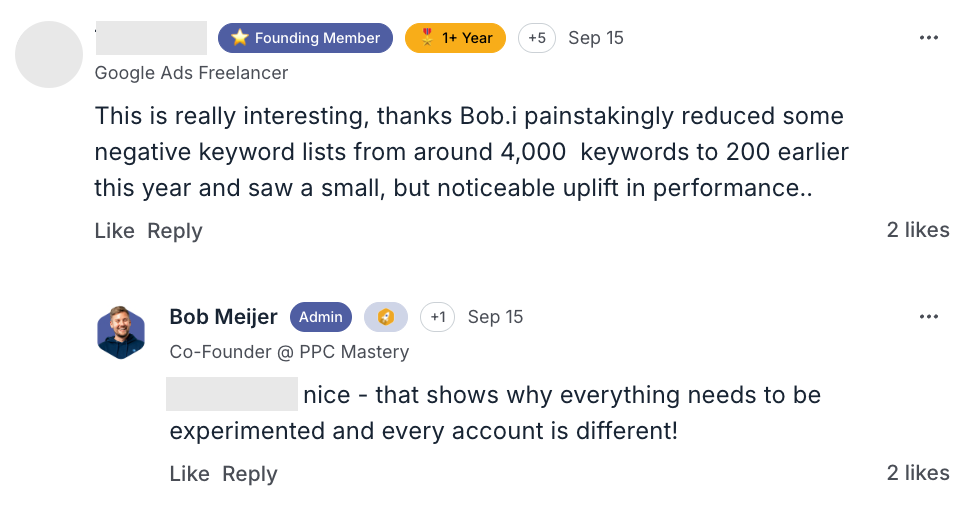Open three-dot menu on the freelancer's comment
The image size is (976, 507).
point(929,38)
